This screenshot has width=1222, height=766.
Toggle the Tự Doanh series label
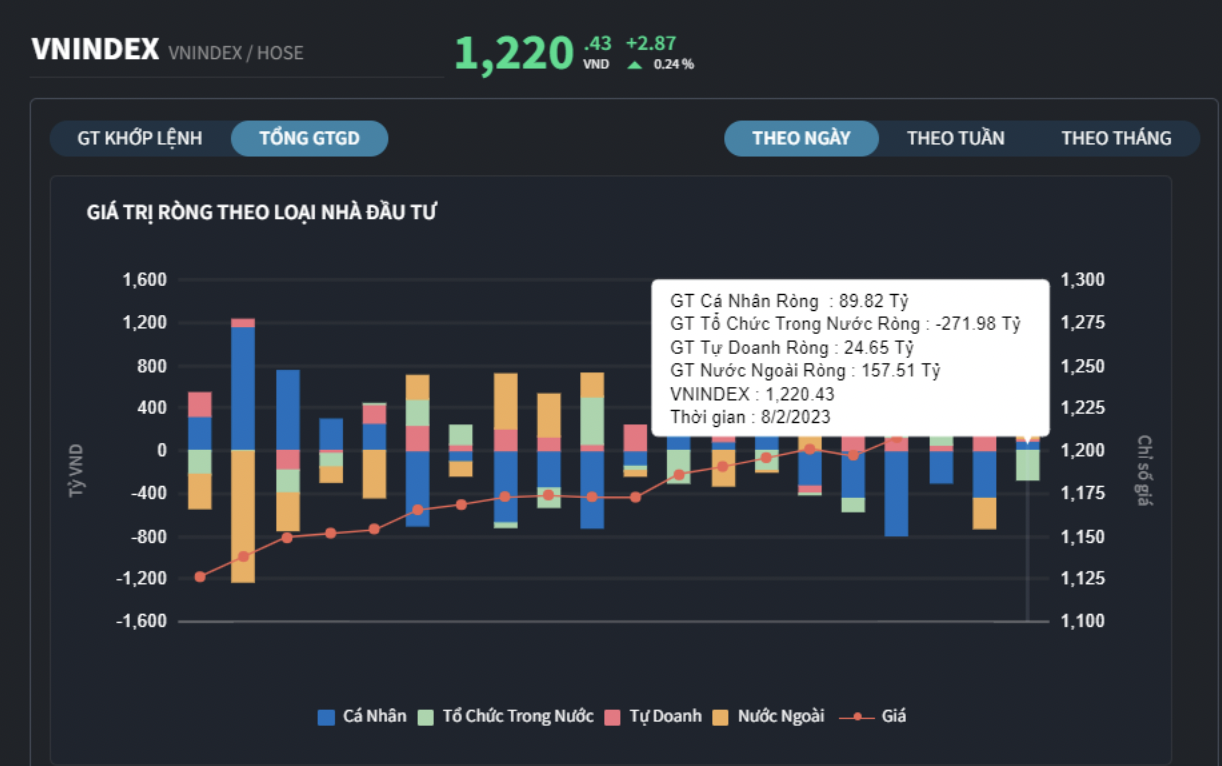pyautogui.click(x=665, y=716)
